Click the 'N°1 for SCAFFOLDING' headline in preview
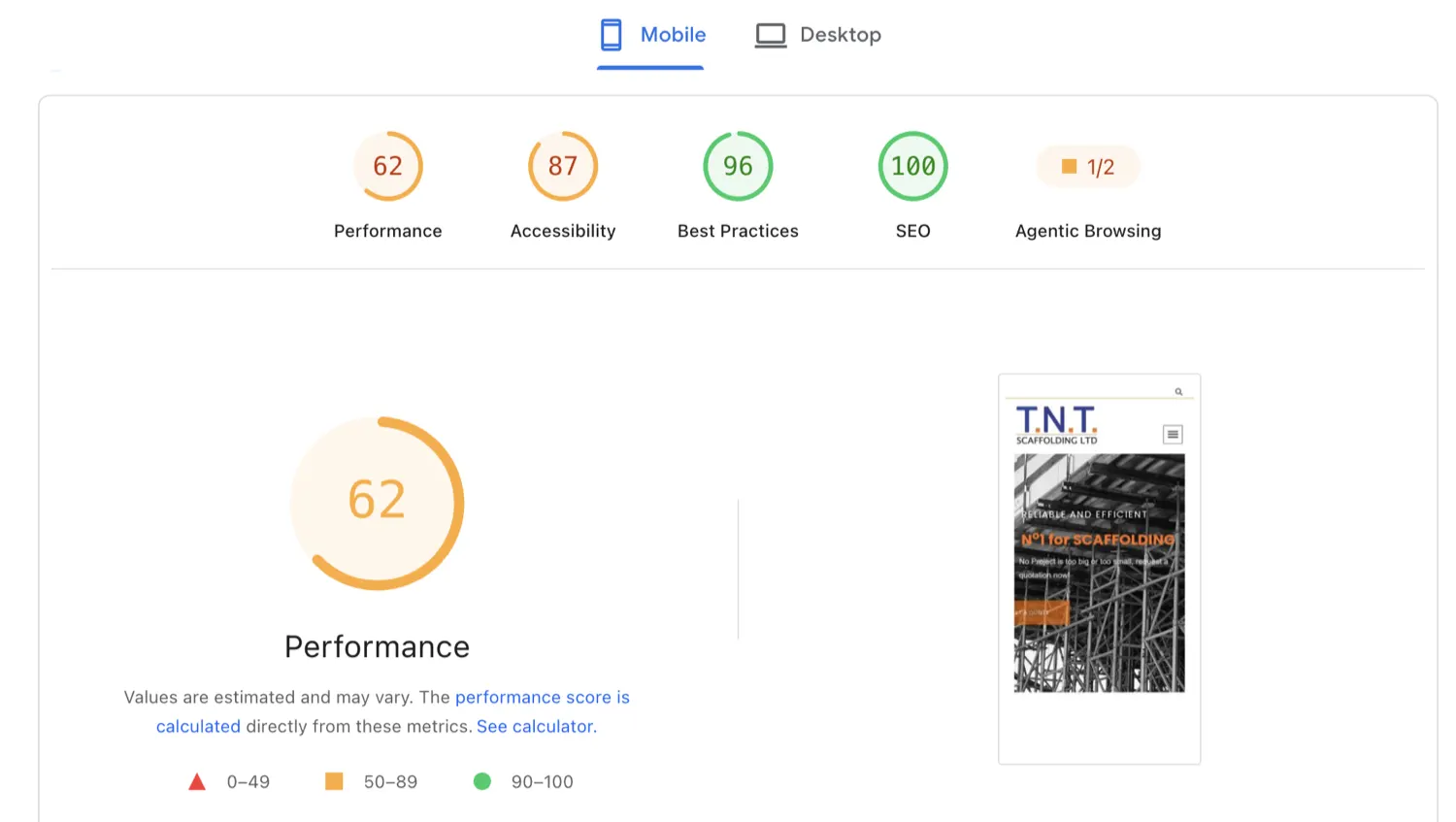The width and height of the screenshot is (1456, 822). click(1098, 540)
